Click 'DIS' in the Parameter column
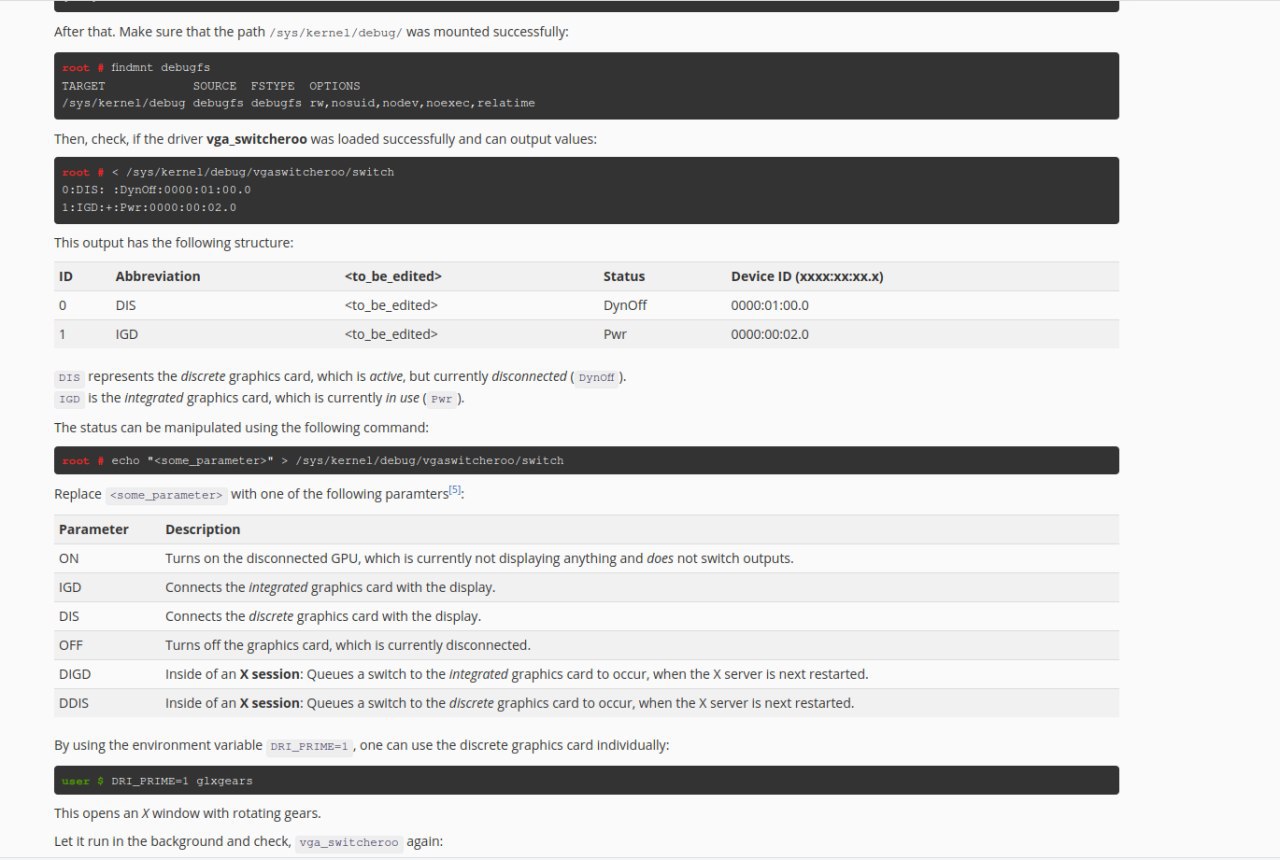This screenshot has width=1280, height=860. tap(69, 616)
